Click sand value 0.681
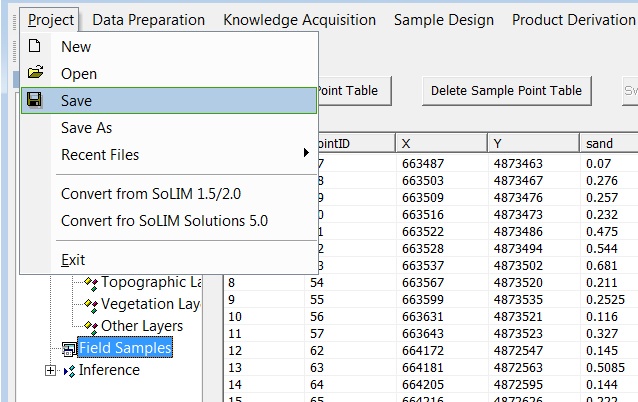The image size is (638, 402). (x=609, y=266)
